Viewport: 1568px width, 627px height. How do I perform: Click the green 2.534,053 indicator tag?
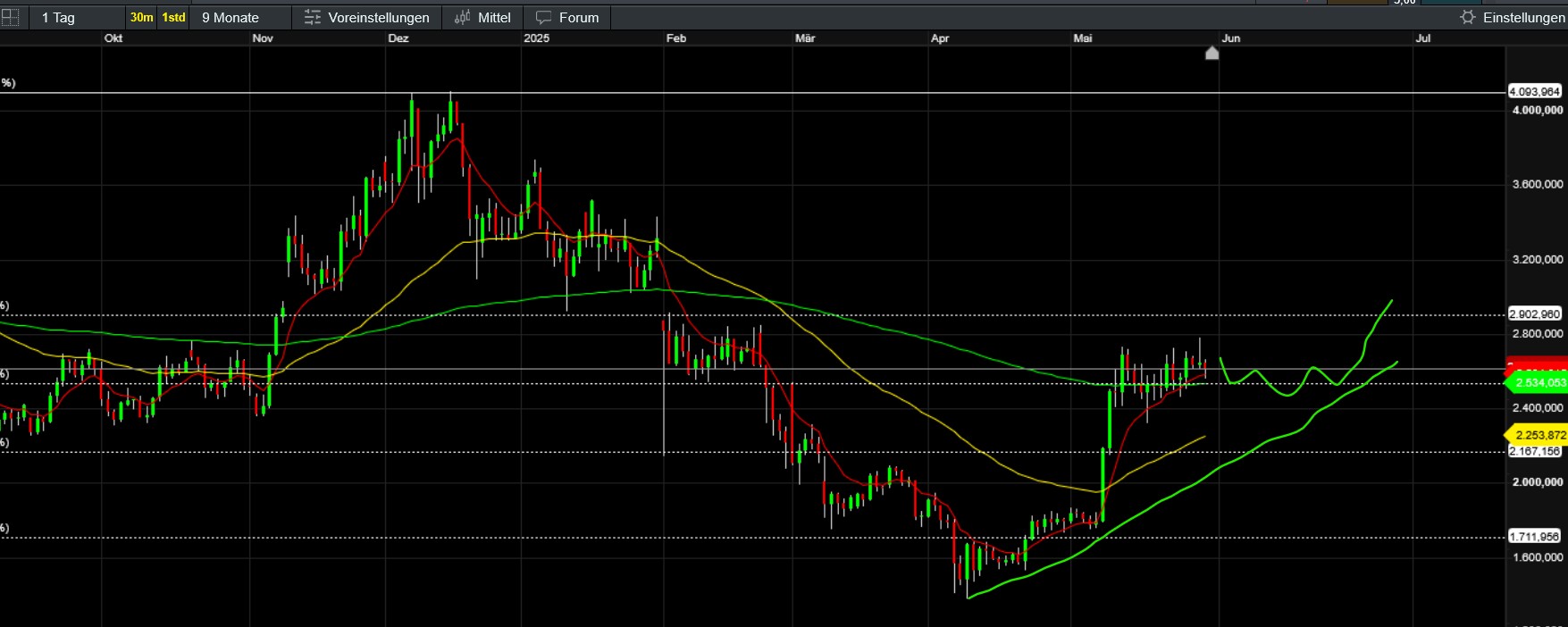pyautogui.click(x=1538, y=383)
